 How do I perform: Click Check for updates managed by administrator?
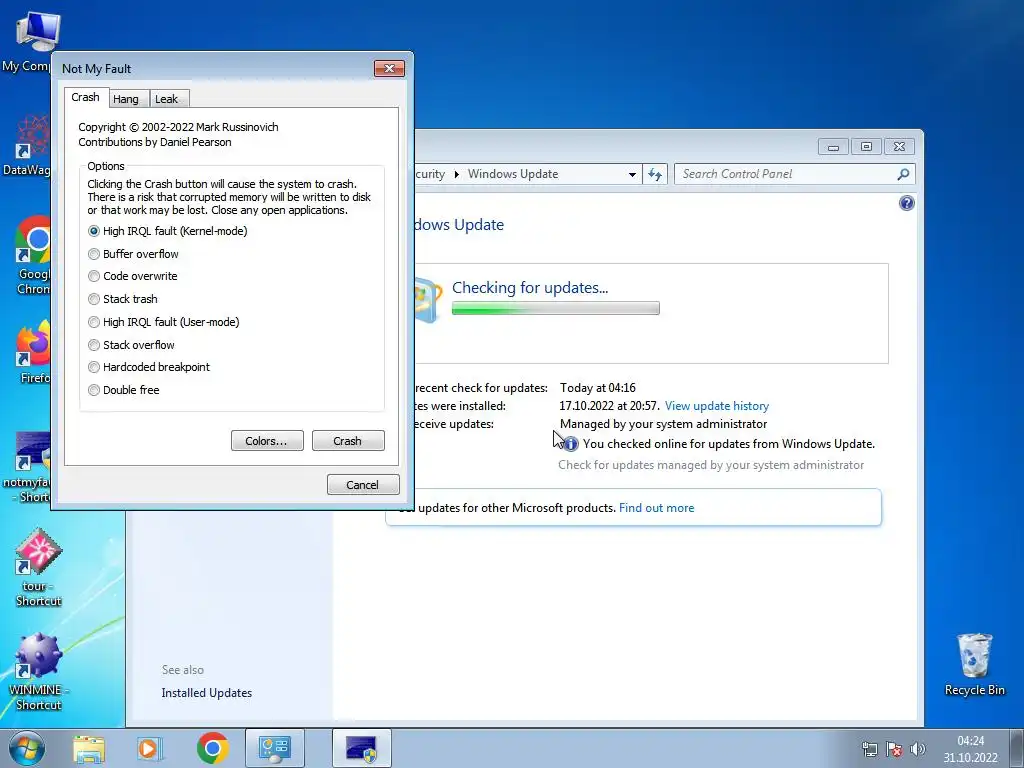(x=711, y=465)
